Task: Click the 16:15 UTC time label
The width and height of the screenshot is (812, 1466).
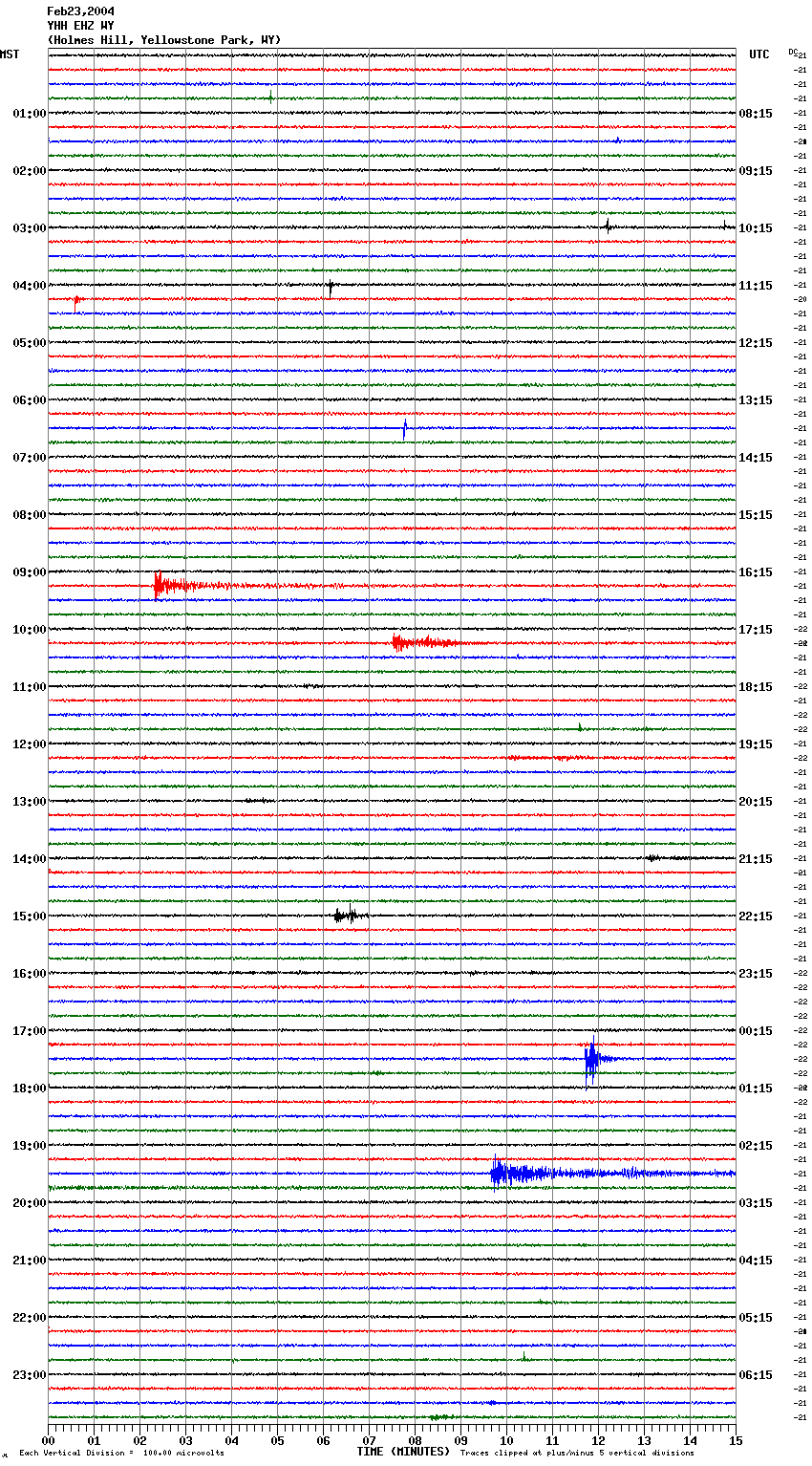Action: point(756,572)
